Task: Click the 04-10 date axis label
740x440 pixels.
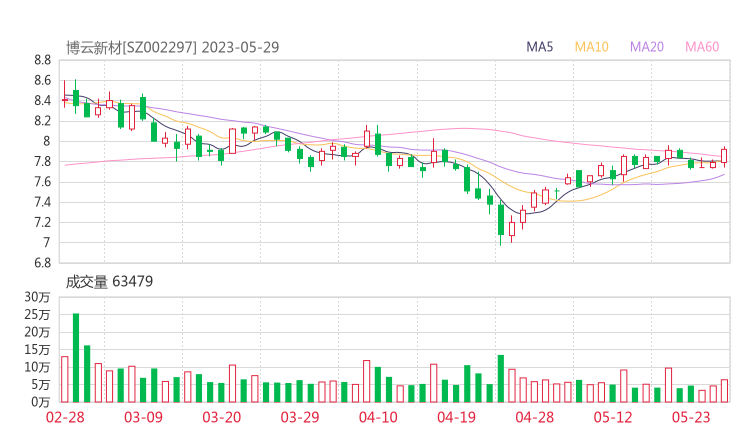Action: click(x=378, y=417)
